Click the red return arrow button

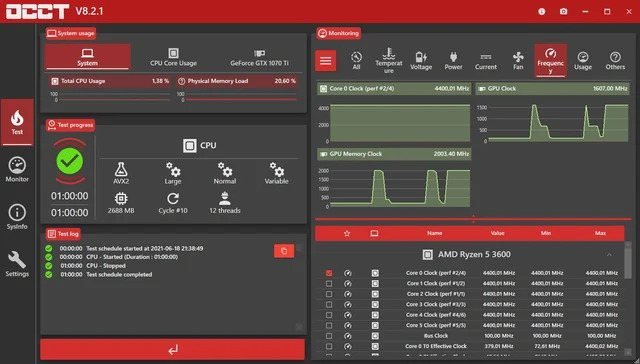pos(173,349)
